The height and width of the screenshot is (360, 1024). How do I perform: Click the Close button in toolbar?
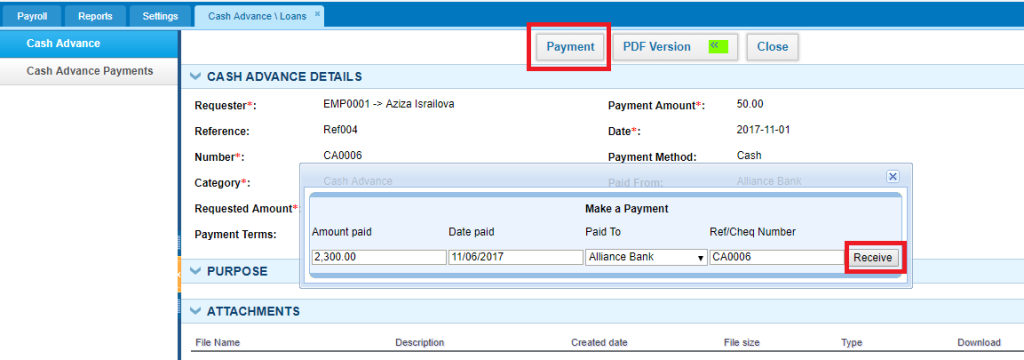pyautogui.click(x=773, y=47)
